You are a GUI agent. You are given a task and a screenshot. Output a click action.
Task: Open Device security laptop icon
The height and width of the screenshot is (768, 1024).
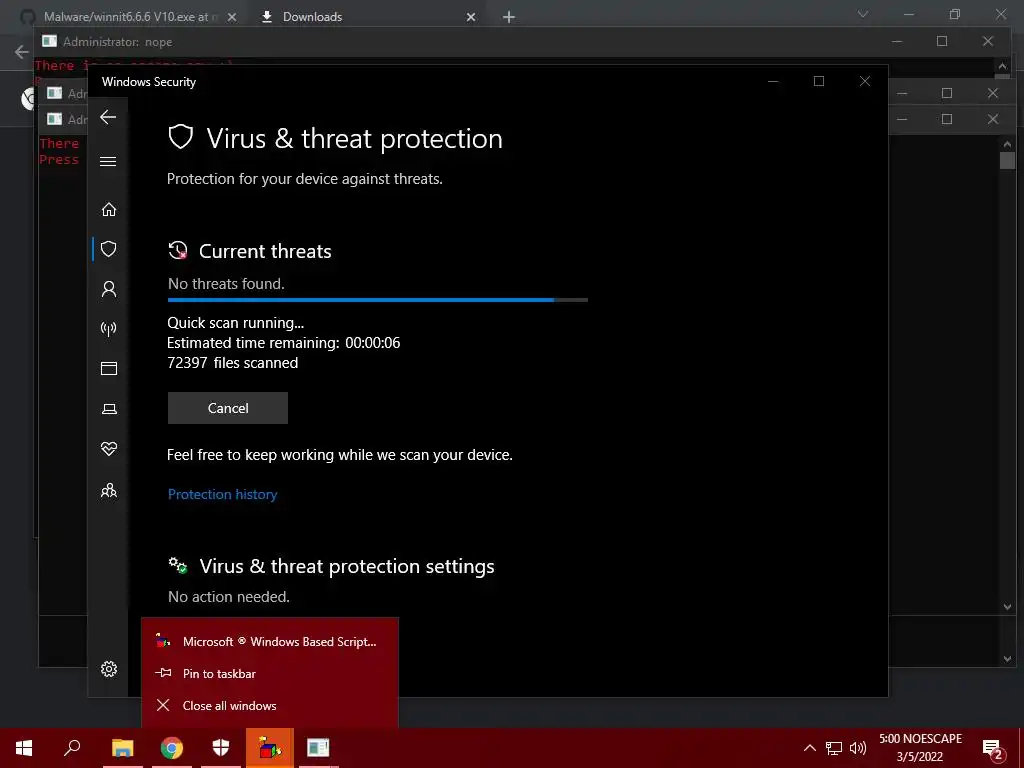click(109, 409)
